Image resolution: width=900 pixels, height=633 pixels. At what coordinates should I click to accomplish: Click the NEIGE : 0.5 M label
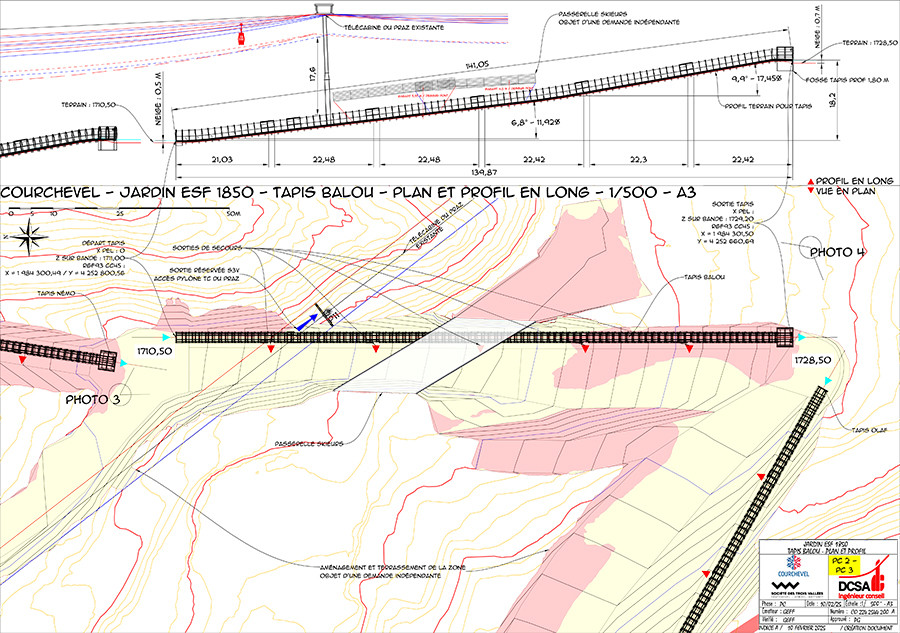click(159, 98)
